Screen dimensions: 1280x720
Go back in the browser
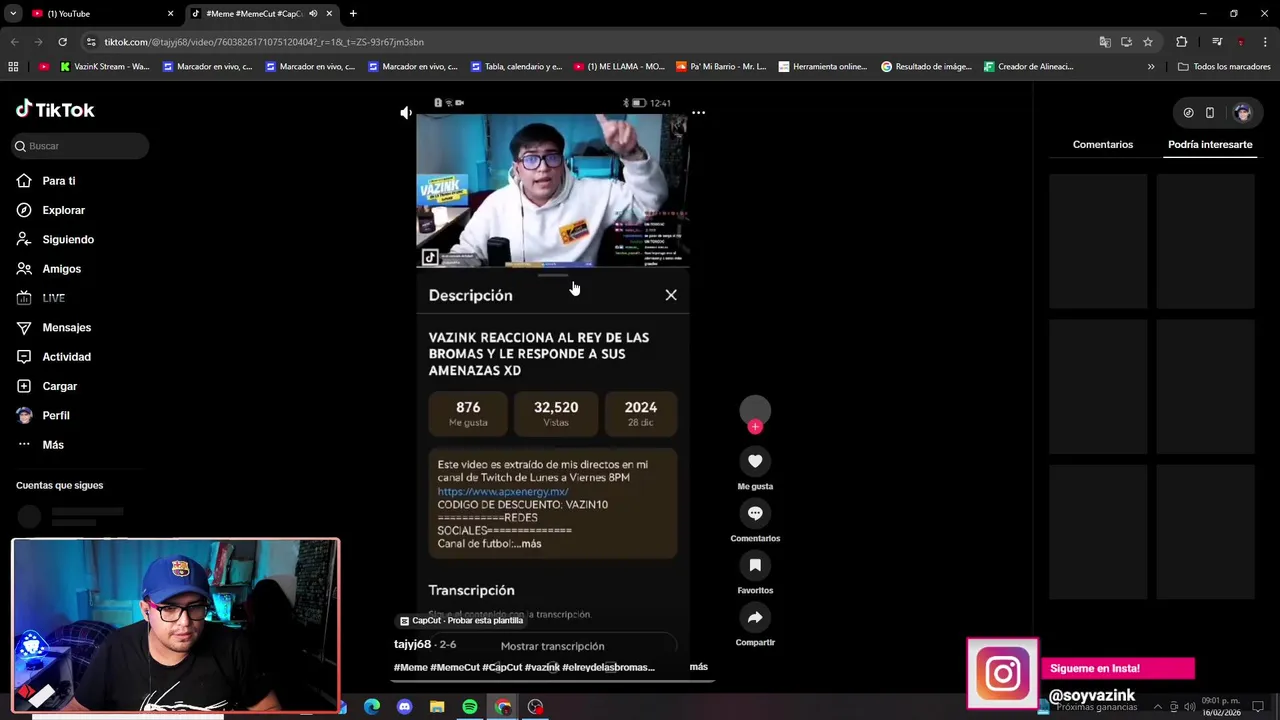(14, 42)
